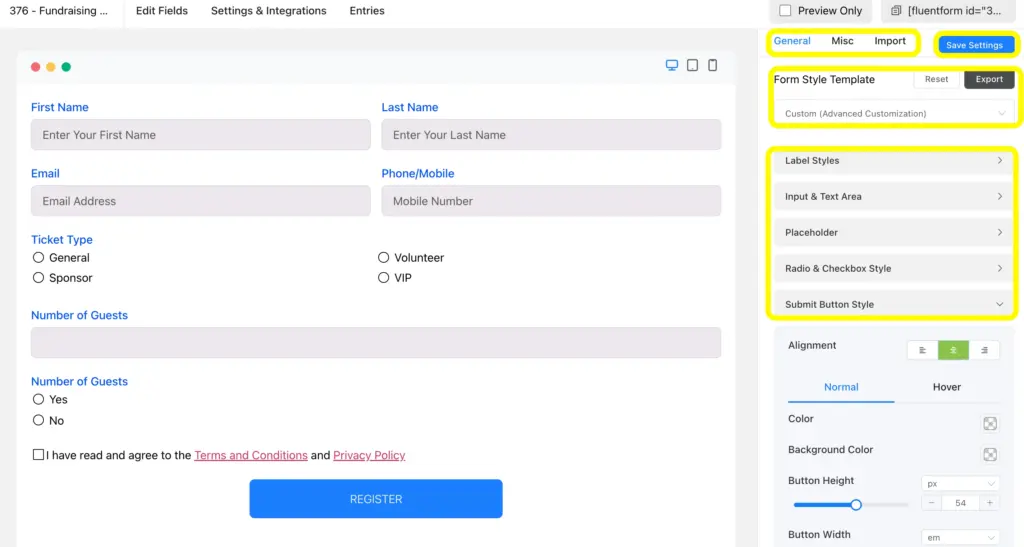1024x547 pixels.
Task: Click the Email Address input field
Action: [200, 201]
